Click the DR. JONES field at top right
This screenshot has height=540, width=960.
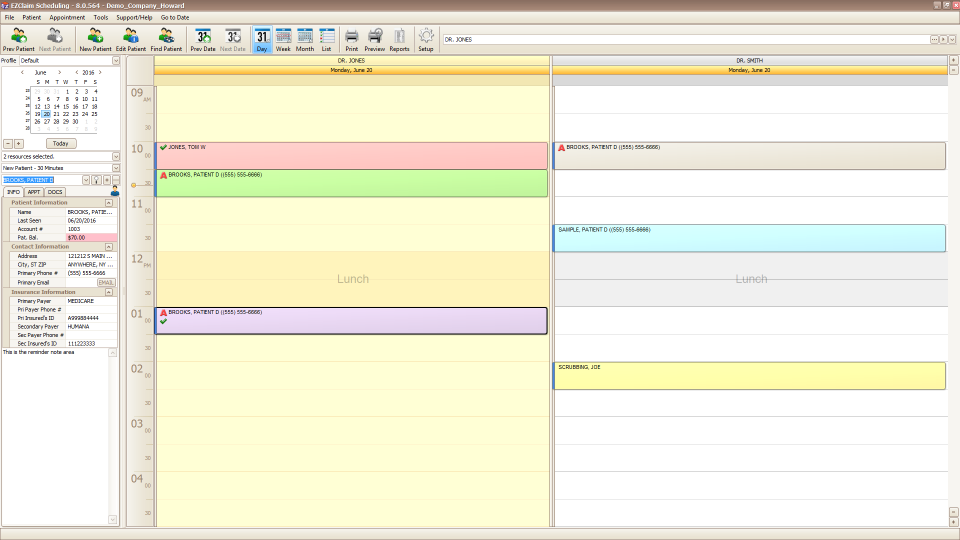[686, 39]
